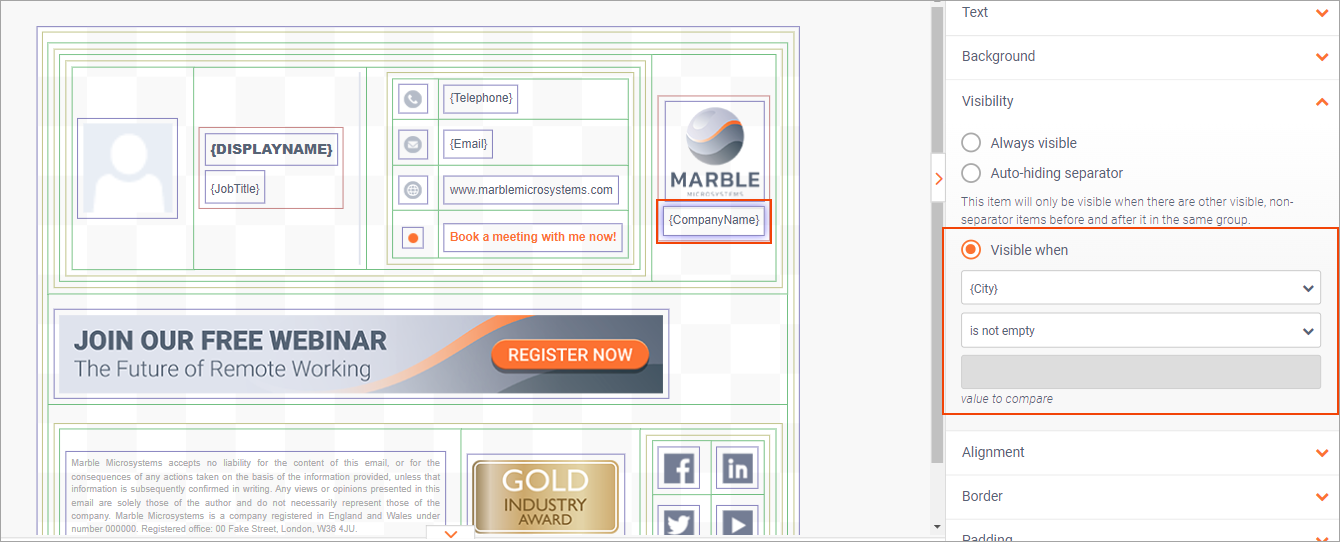Click 'Book a meeting with me now!' link
Screen dimensions: 1340x542
[x=533, y=237]
